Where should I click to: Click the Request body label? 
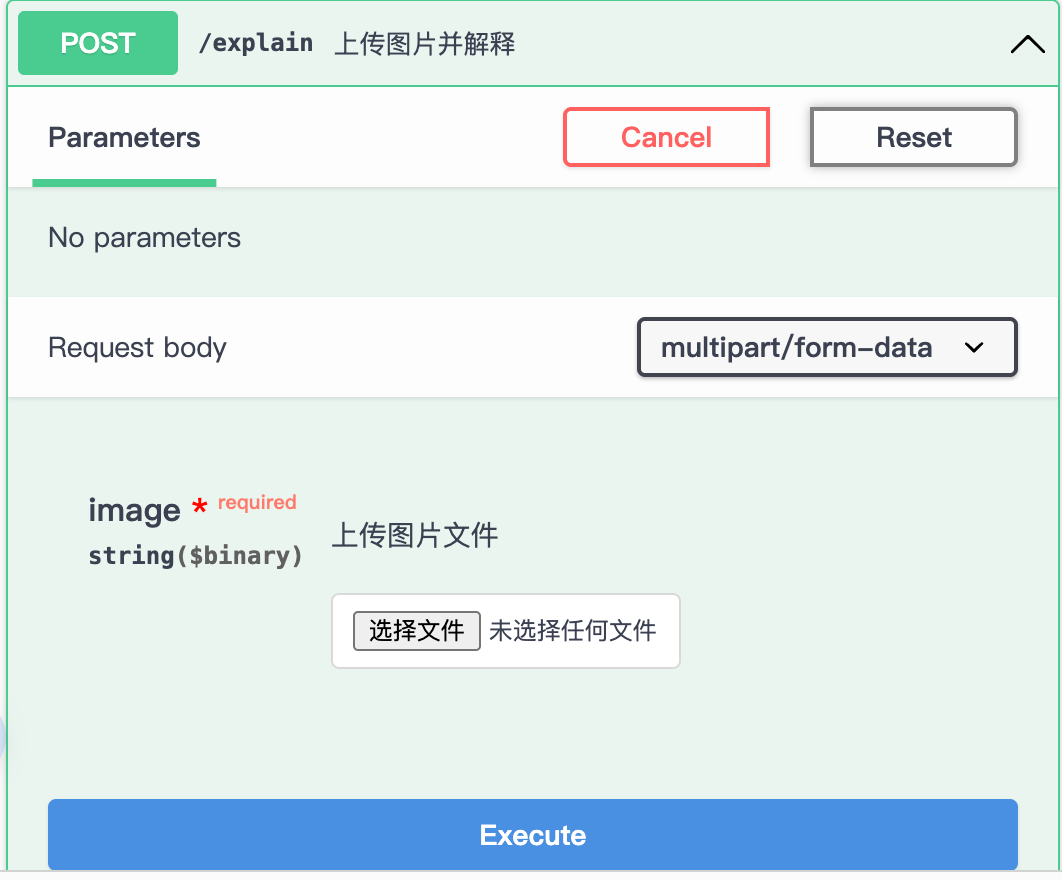pos(137,348)
